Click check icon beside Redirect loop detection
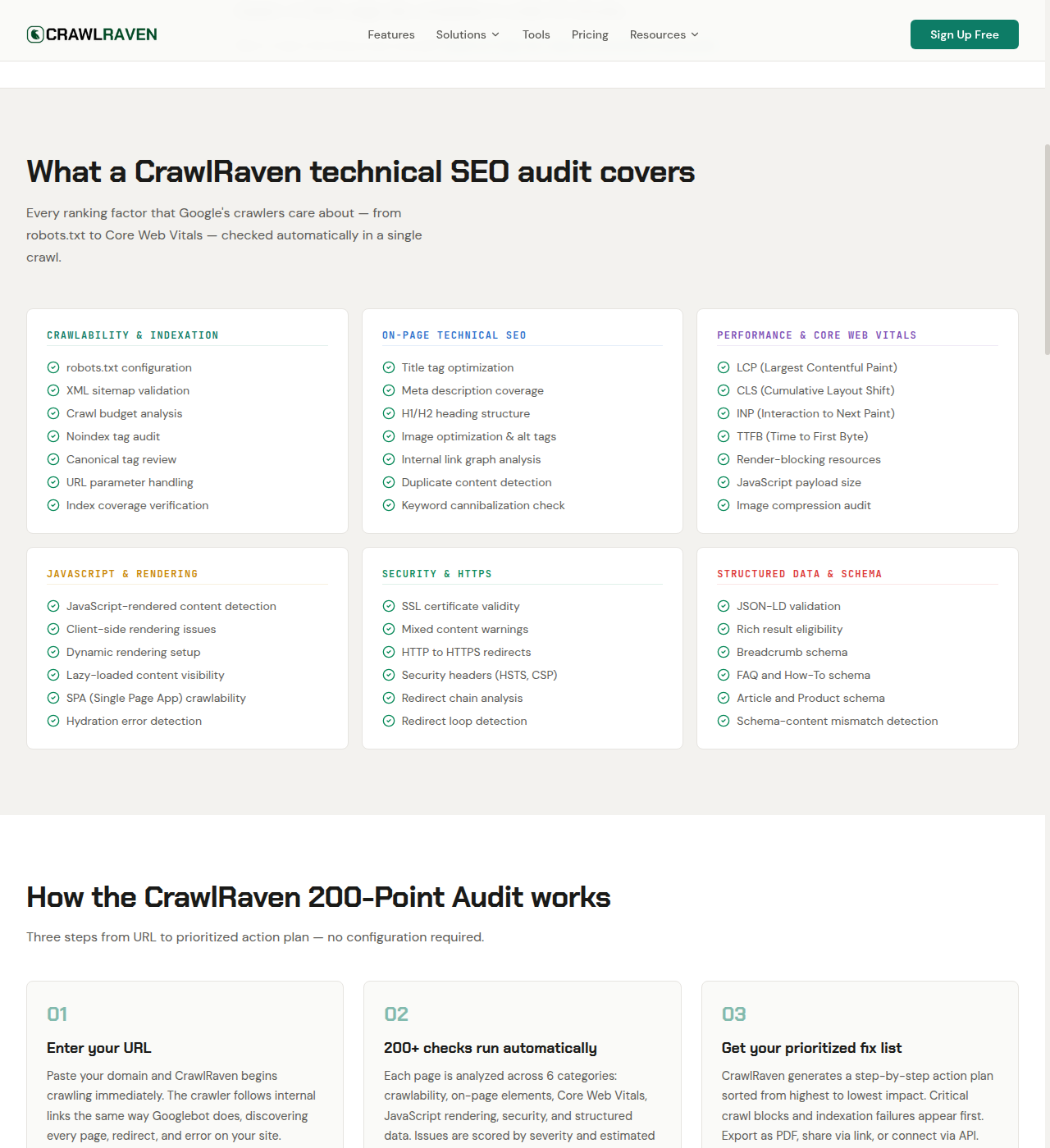The image size is (1050, 1148). tap(389, 721)
